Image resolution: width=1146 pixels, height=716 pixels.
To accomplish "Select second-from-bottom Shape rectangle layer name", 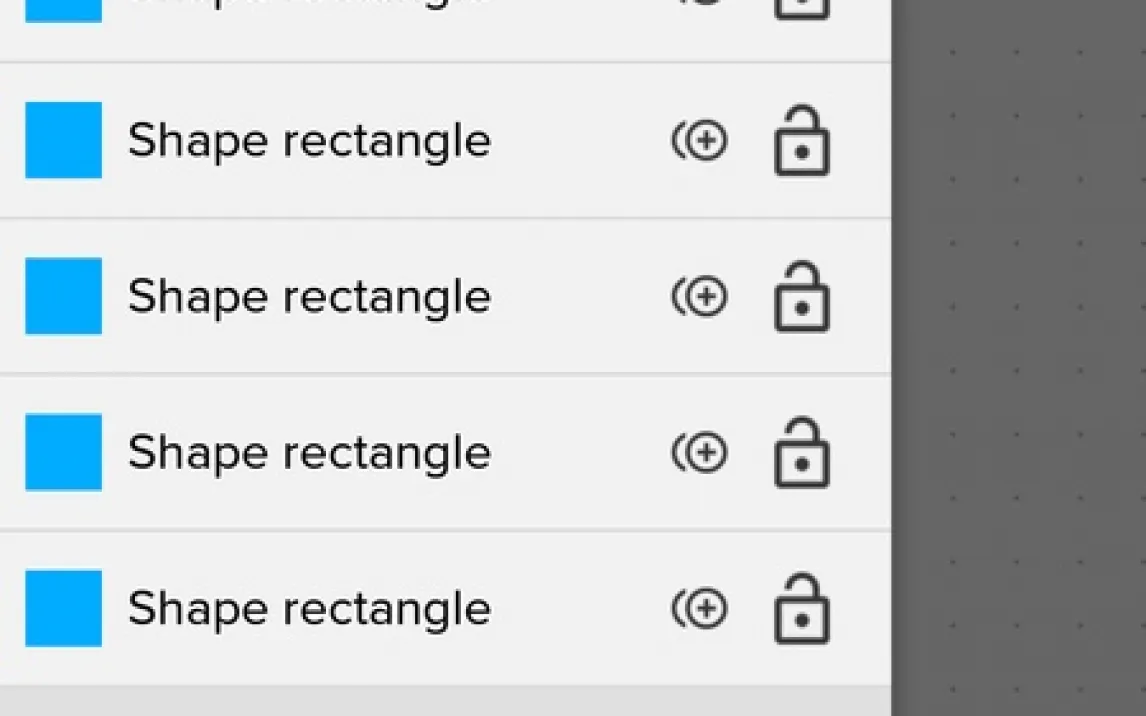I will click(309, 453).
